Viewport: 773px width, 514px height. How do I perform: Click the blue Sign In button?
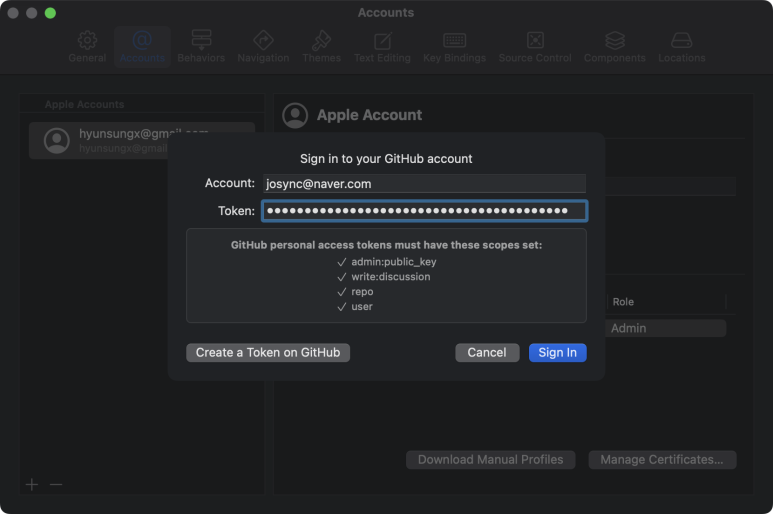click(x=558, y=353)
